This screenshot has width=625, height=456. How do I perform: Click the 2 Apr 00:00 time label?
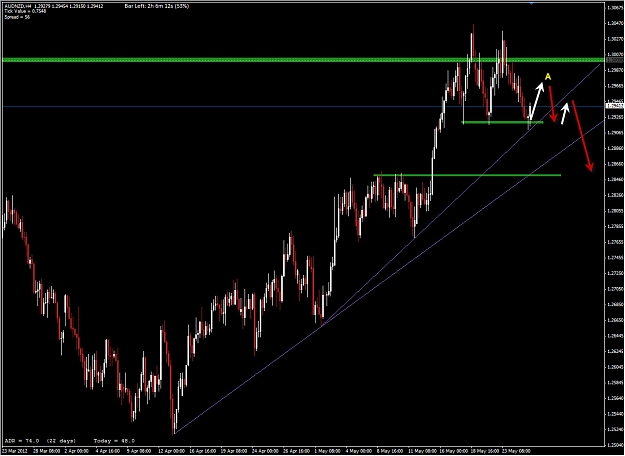[76, 451]
